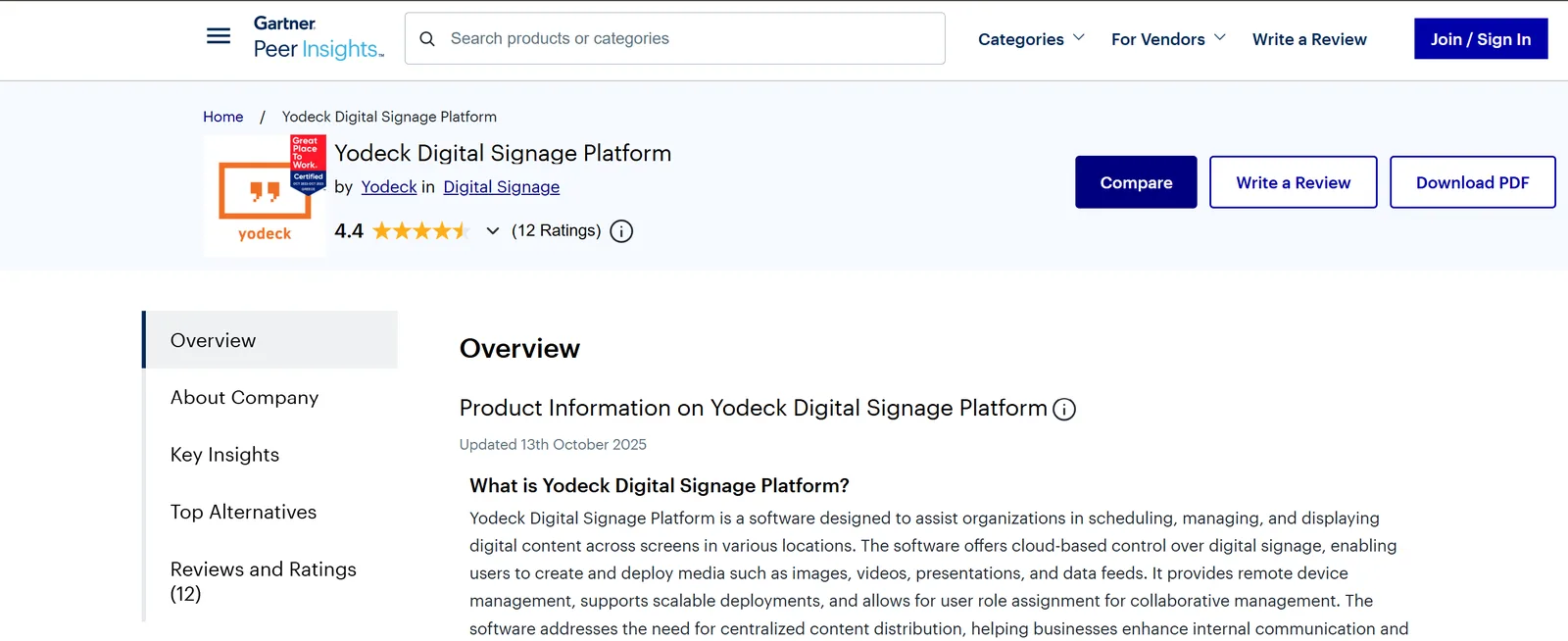Click the Great Place To Work badge

coord(308,165)
